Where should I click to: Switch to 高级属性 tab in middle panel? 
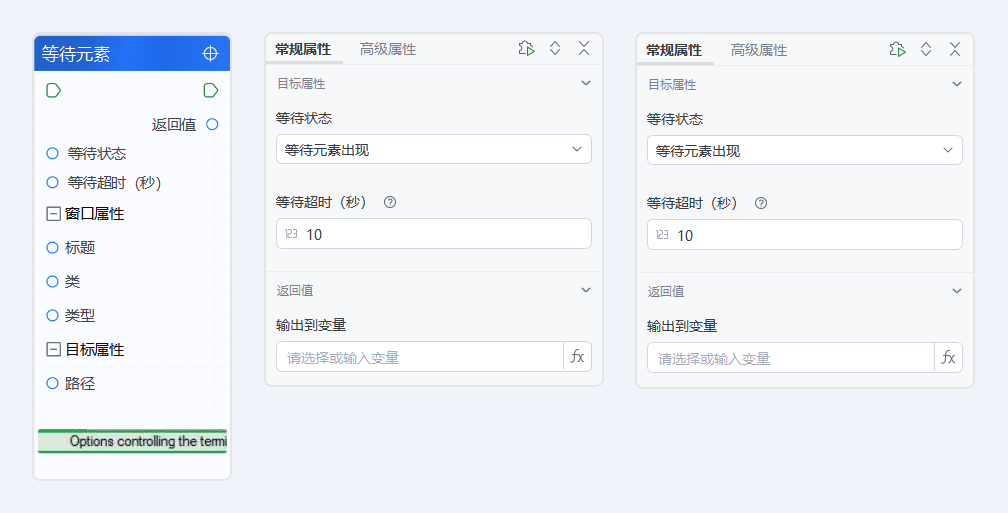click(x=388, y=50)
